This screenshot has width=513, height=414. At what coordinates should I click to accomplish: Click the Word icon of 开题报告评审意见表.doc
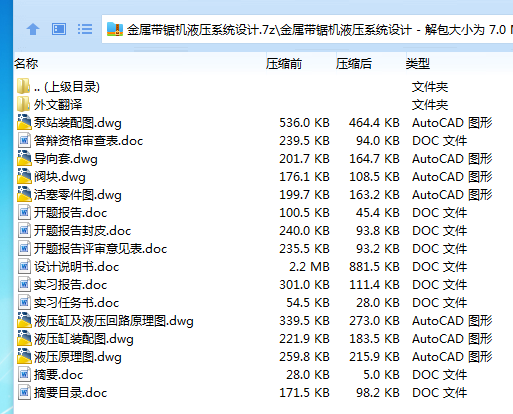[x=24, y=248]
